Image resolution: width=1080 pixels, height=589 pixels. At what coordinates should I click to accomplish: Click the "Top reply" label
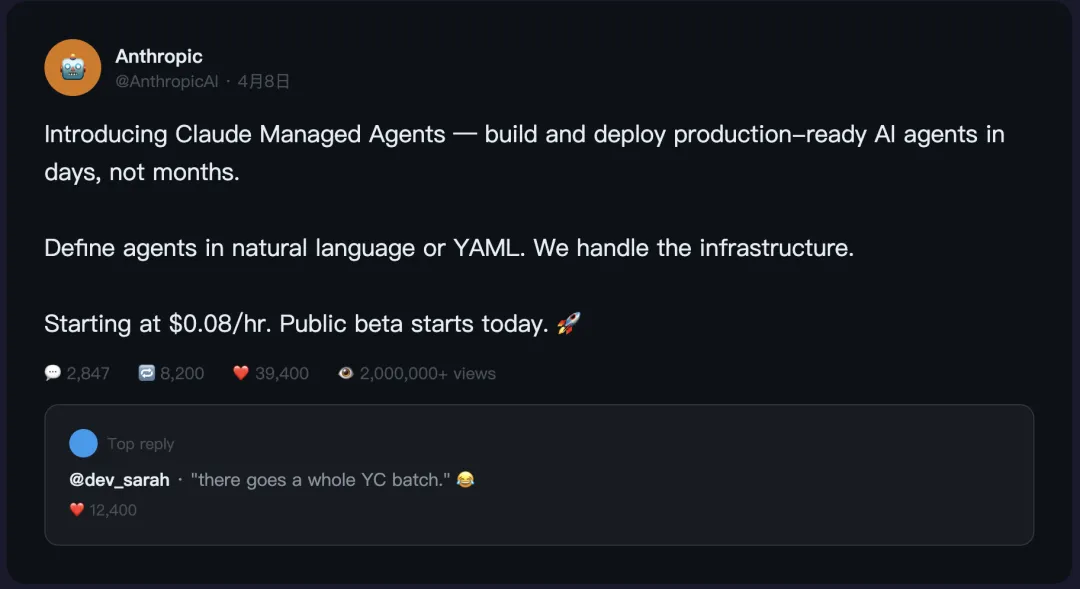(141, 444)
